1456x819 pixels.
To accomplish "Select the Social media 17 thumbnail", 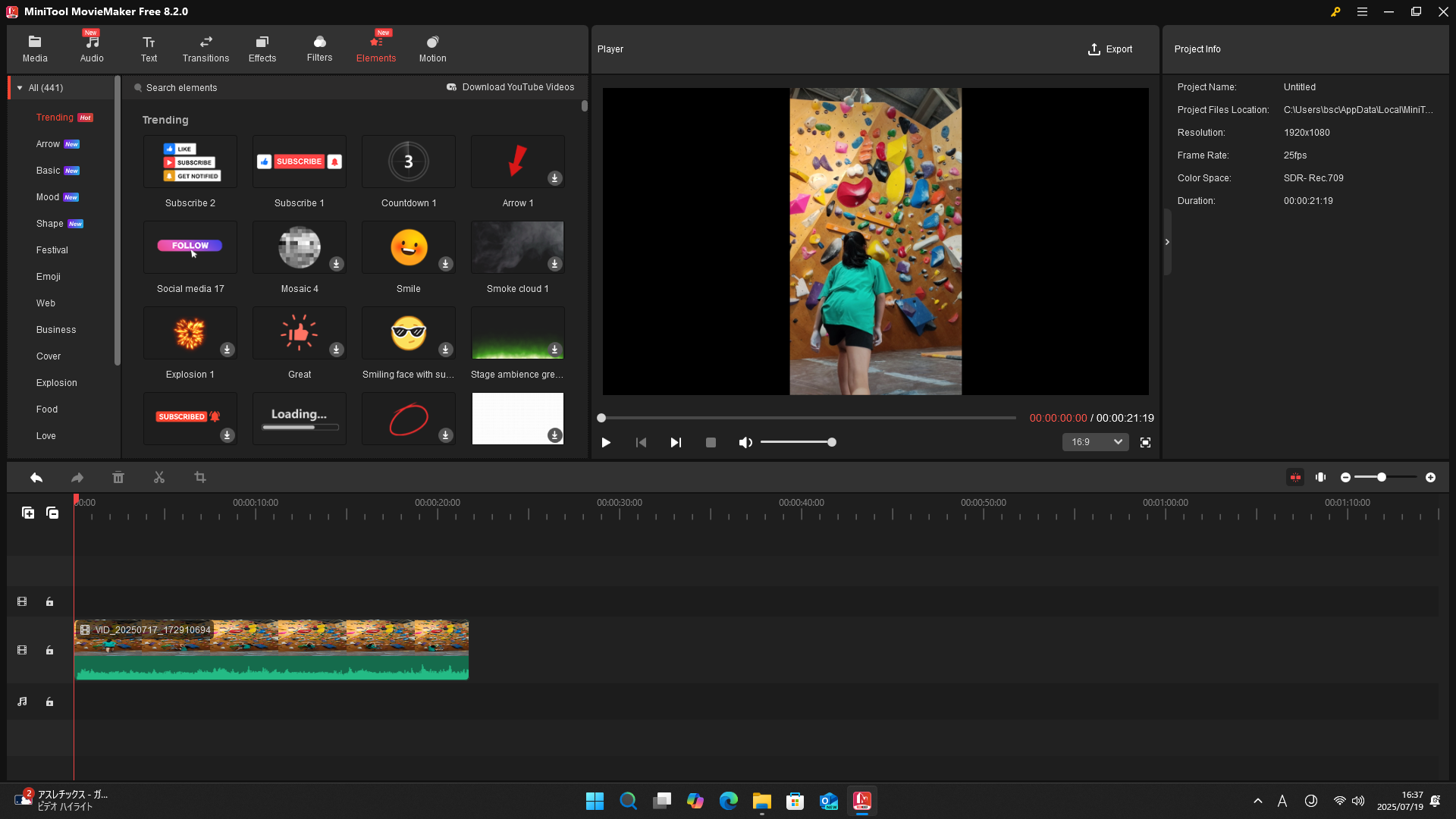I will point(190,248).
